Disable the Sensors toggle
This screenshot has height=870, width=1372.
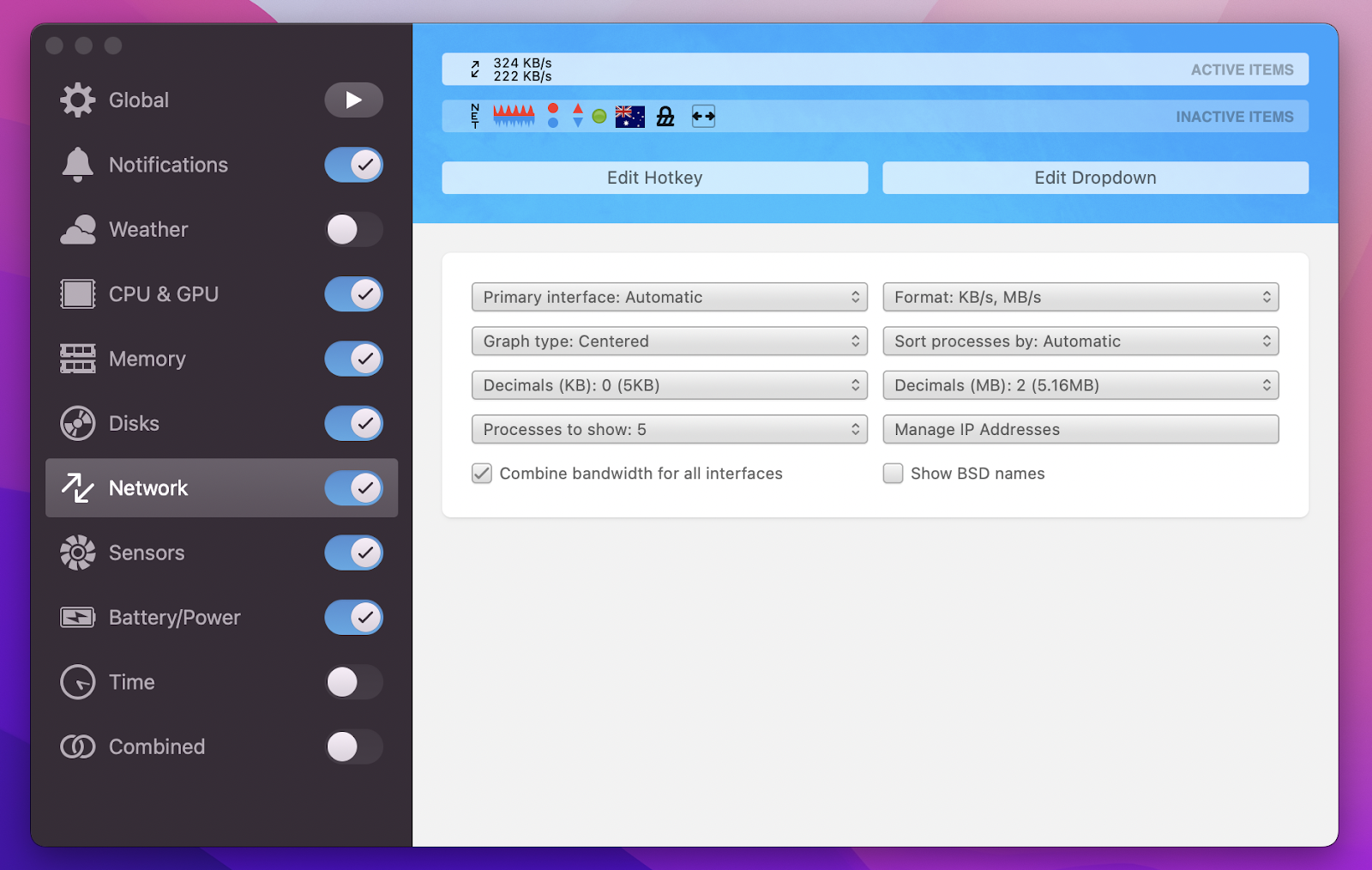tap(353, 553)
